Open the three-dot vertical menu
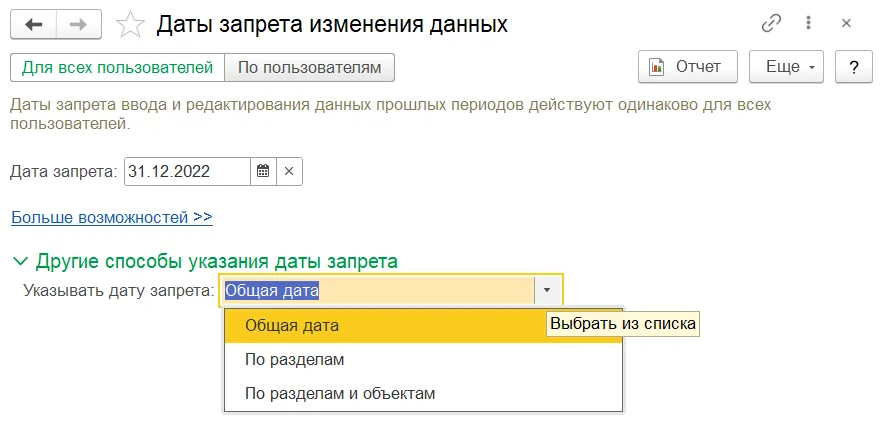The width and height of the screenshot is (880, 421). coord(808,24)
